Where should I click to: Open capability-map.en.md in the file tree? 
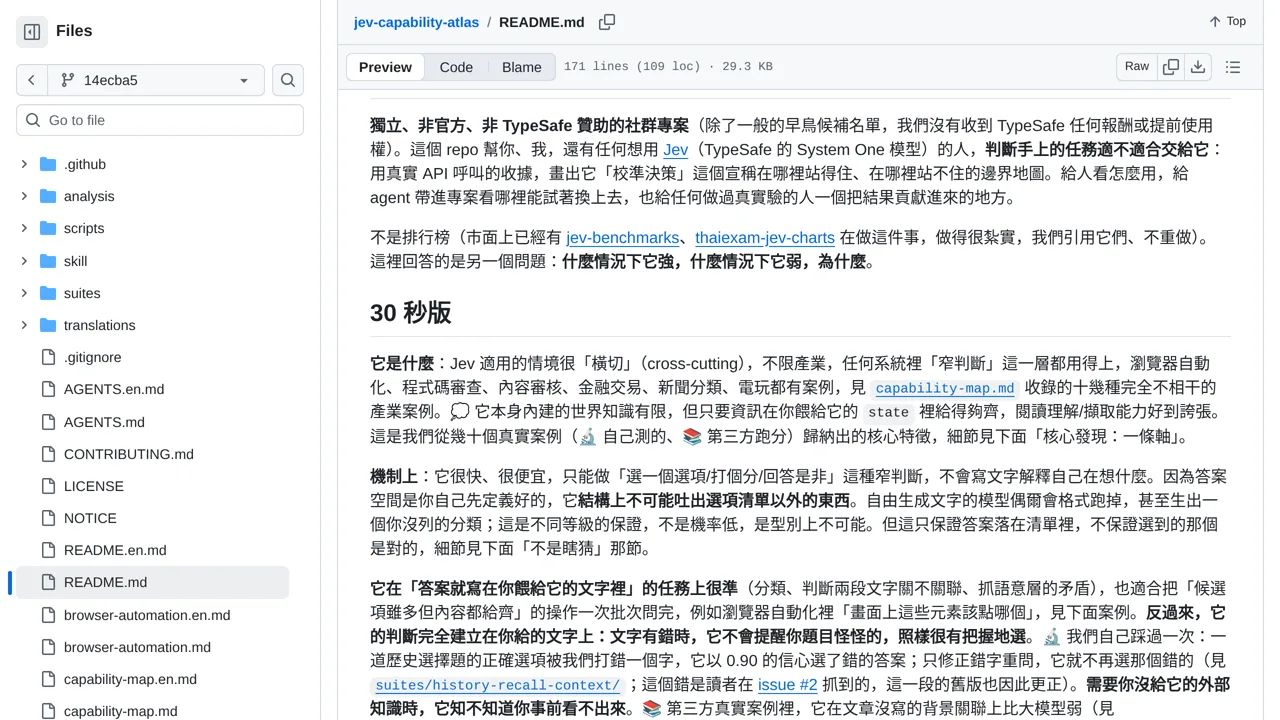[x=130, y=679]
